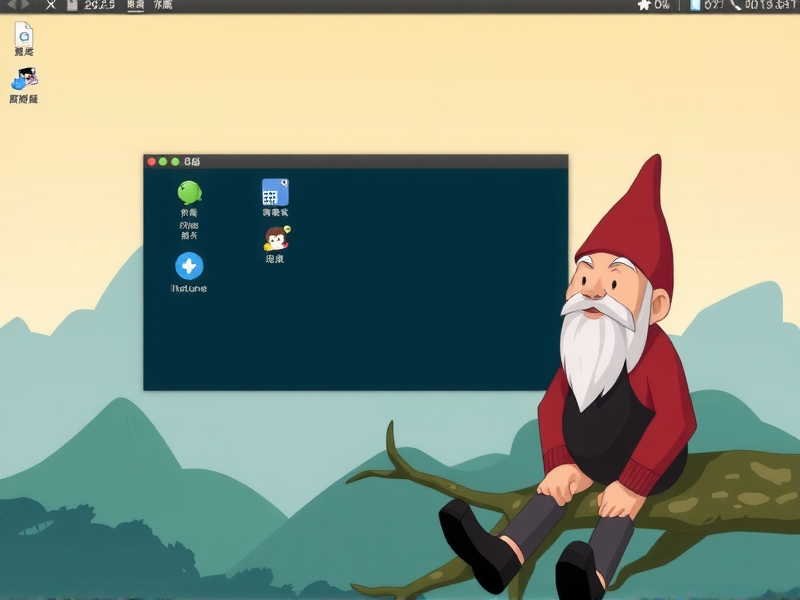The width and height of the screenshot is (800, 600).
Task: Select the Ikstone label under its icon
Action: click(190, 290)
